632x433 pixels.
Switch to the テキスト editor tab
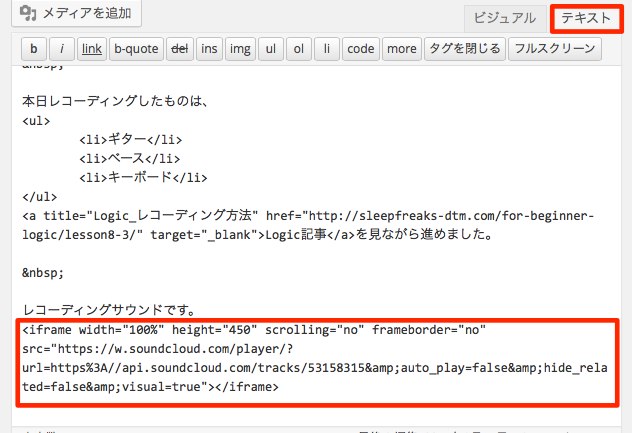[x=586, y=18]
